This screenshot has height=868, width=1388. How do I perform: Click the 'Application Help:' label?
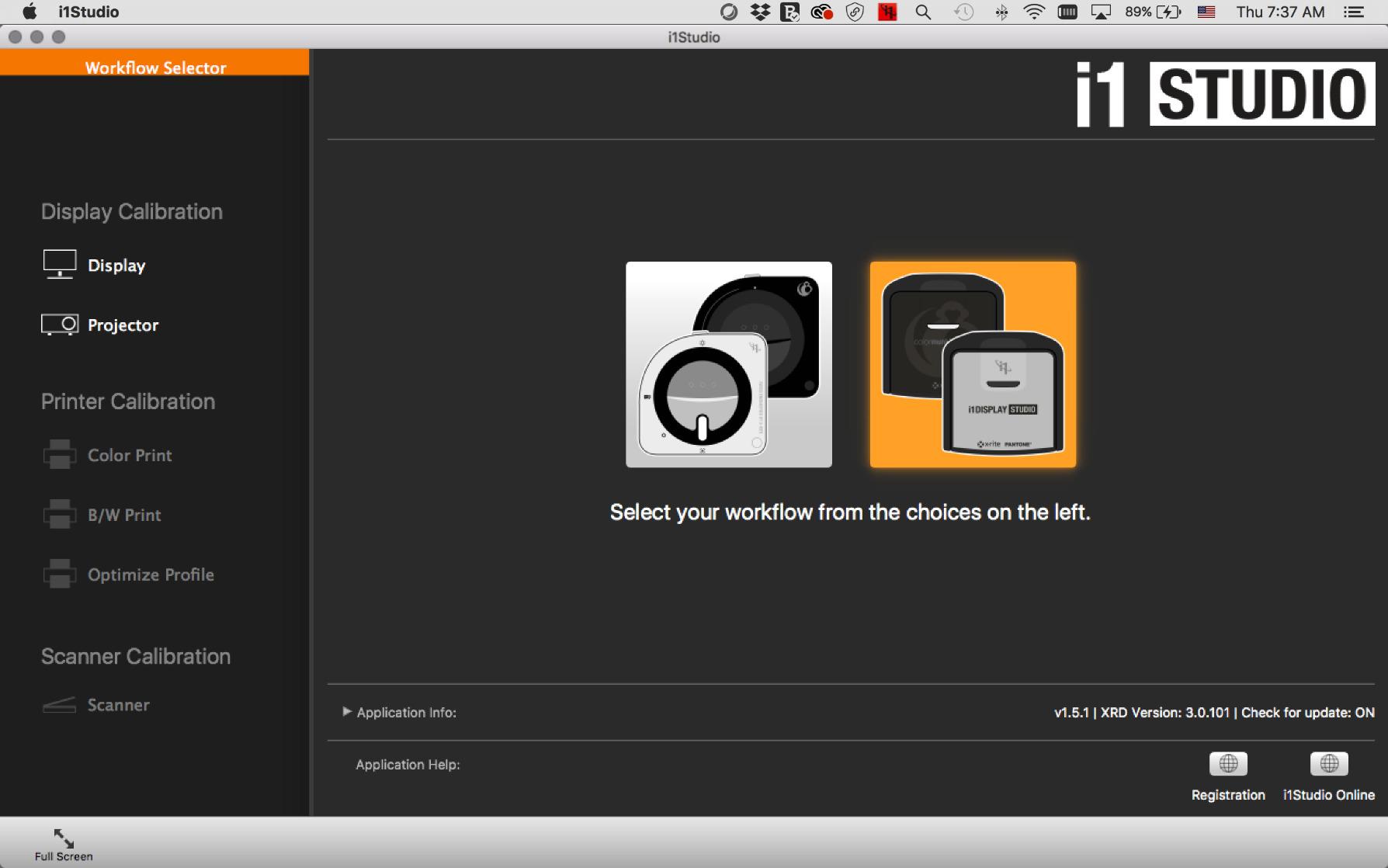[x=408, y=765]
